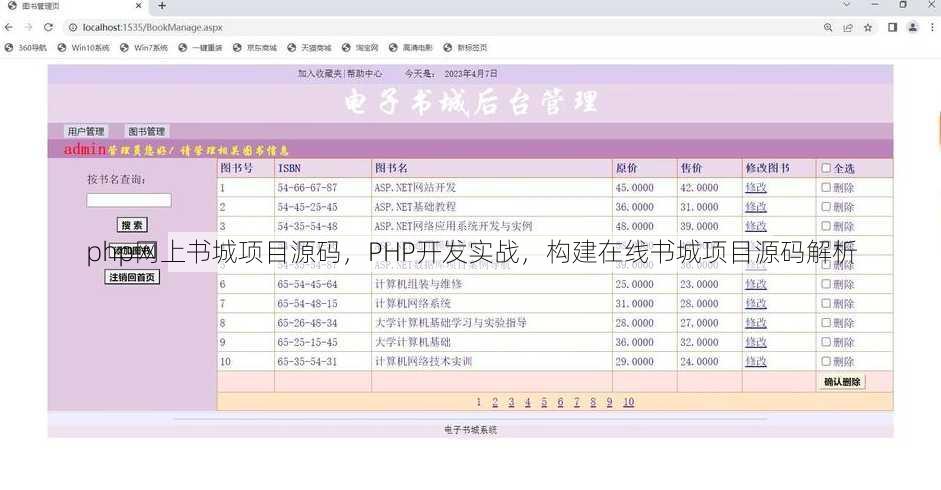The image size is (941, 490).
Task: Open the 一键重装 bookmark
Action: pos(200,47)
